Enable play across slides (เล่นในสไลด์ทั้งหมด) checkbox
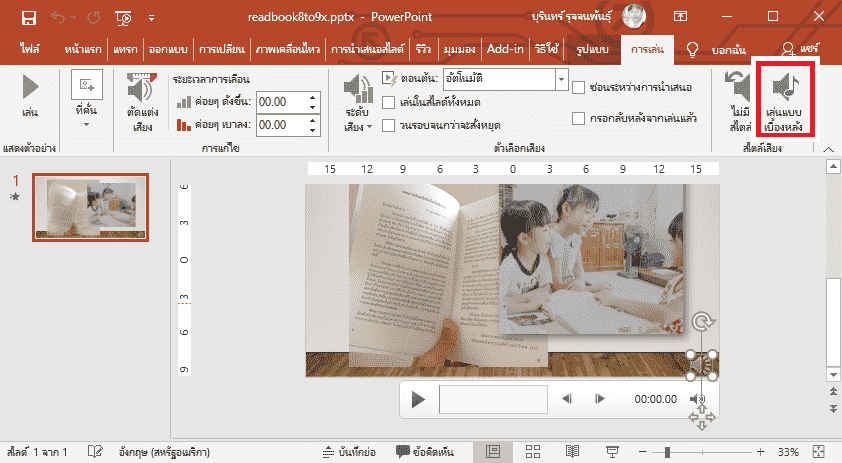 (391, 102)
